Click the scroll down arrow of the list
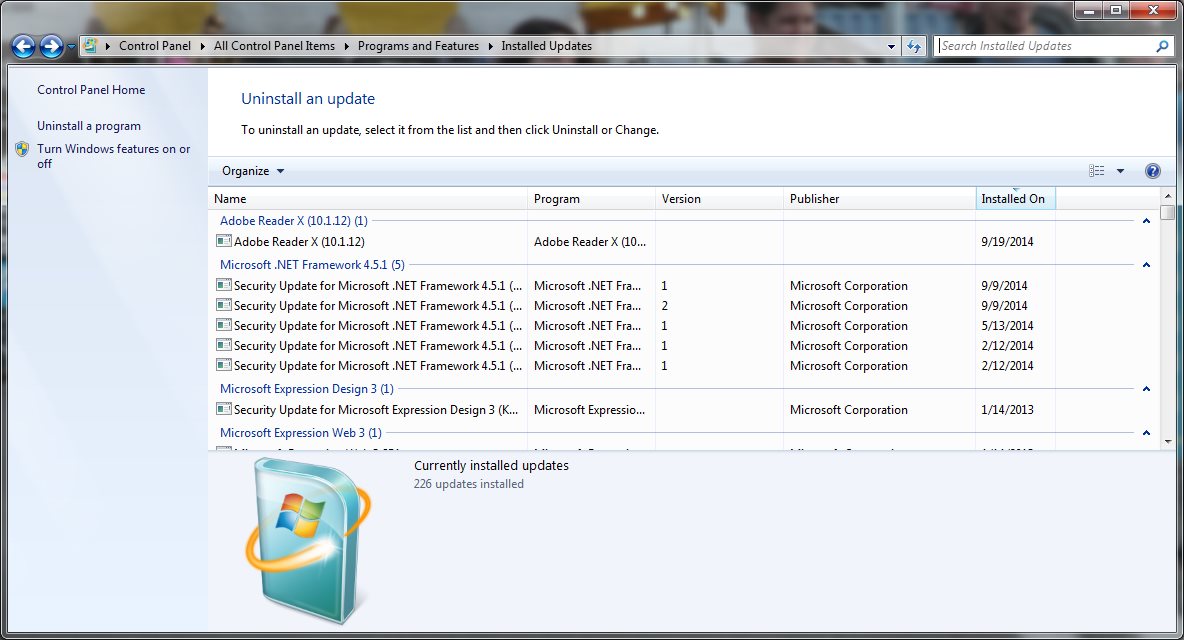This screenshot has height=640, width=1184. [x=1168, y=442]
